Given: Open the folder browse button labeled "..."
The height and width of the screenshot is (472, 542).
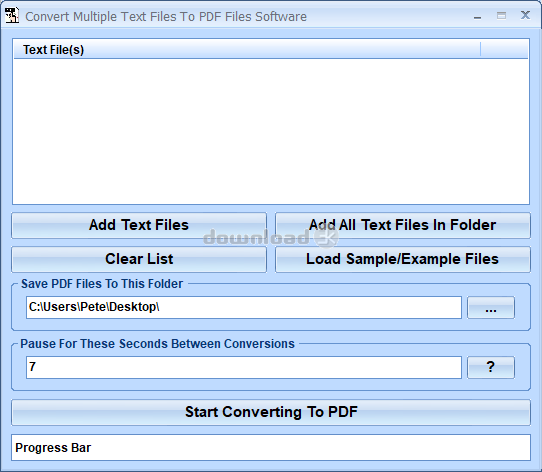Looking at the screenshot, I should 491,307.
